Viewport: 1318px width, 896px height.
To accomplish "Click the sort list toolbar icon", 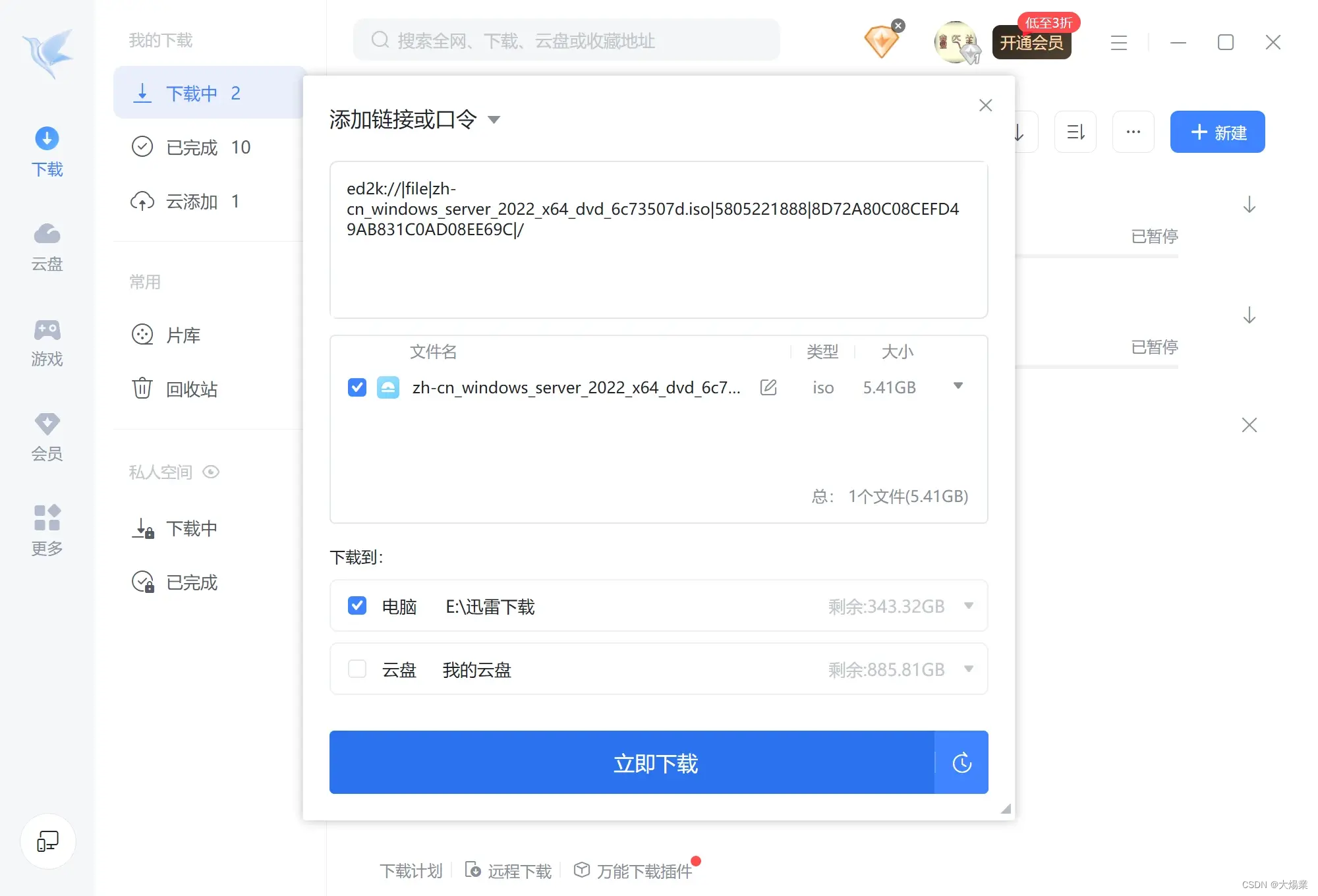I will [x=1075, y=132].
